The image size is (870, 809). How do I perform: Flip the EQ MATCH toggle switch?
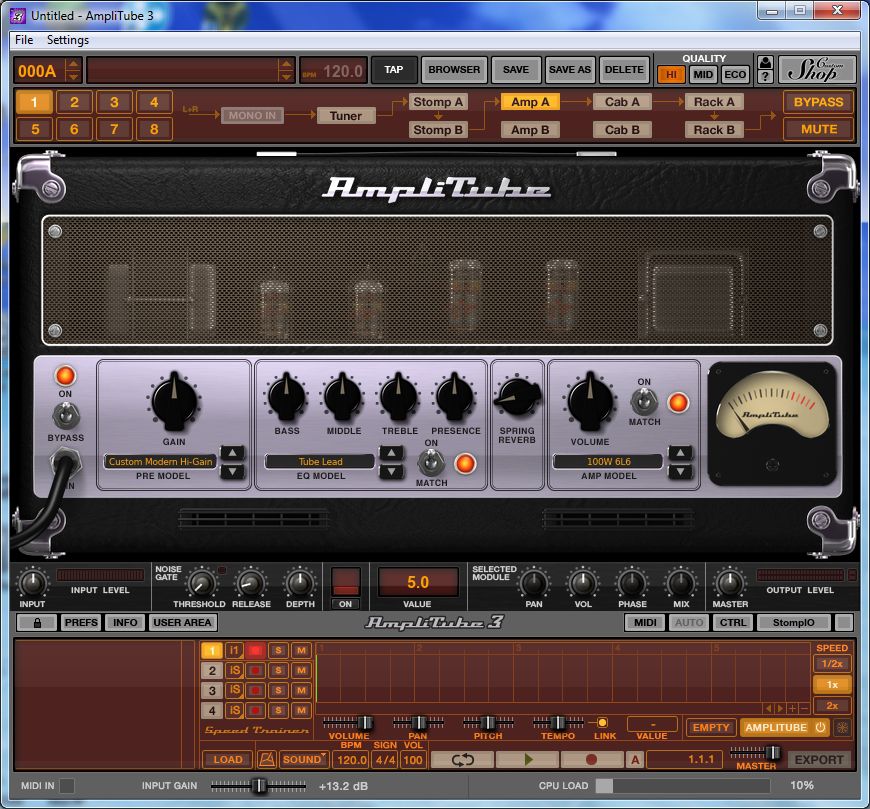(x=431, y=462)
